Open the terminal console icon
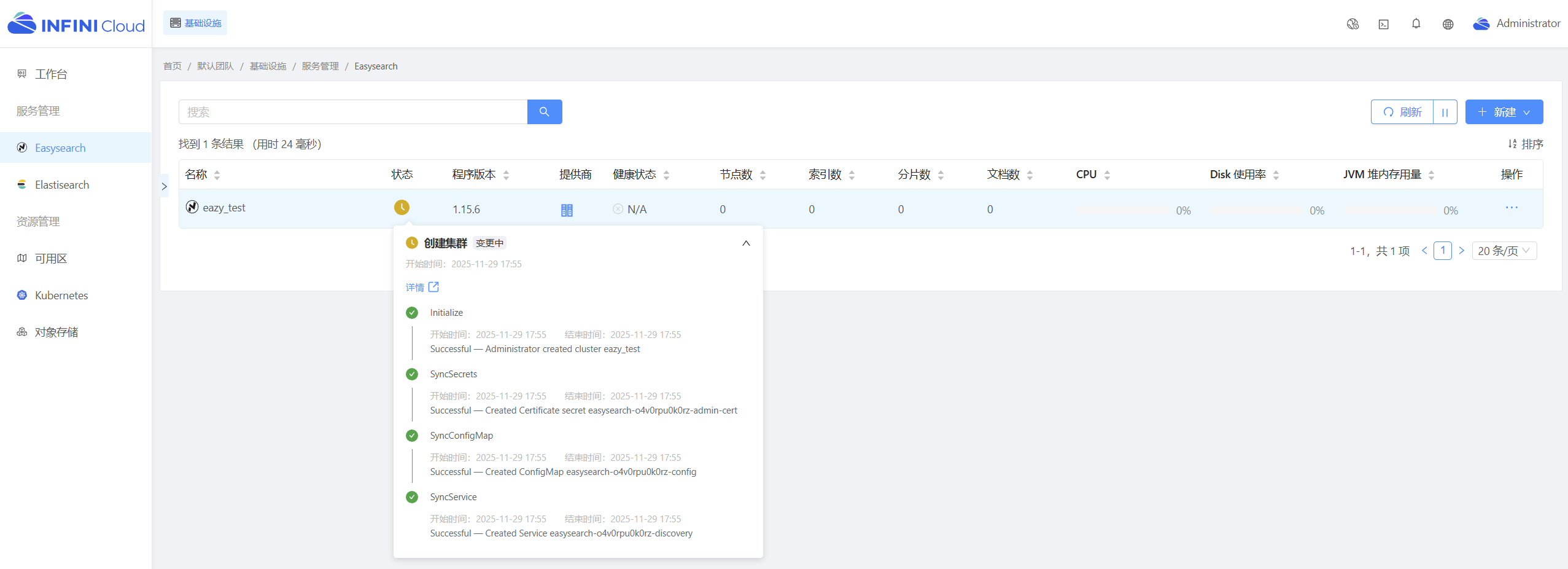 pyautogui.click(x=1384, y=24)
